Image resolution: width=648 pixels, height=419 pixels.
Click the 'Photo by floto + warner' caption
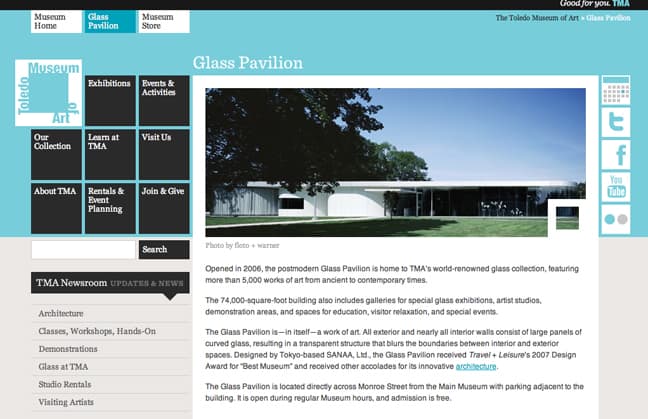point(242,245)
